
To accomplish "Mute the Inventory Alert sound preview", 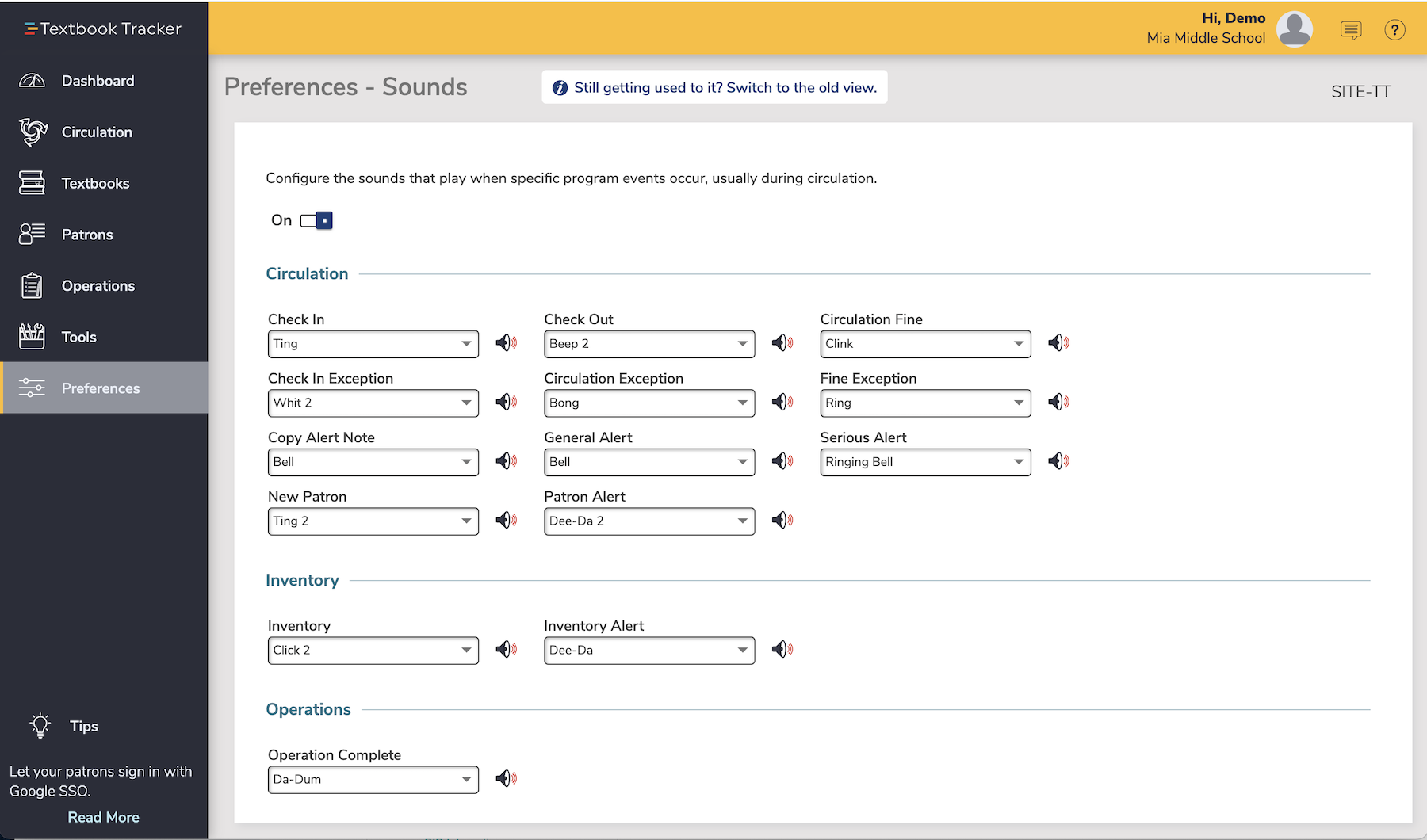I will [782, 650].
